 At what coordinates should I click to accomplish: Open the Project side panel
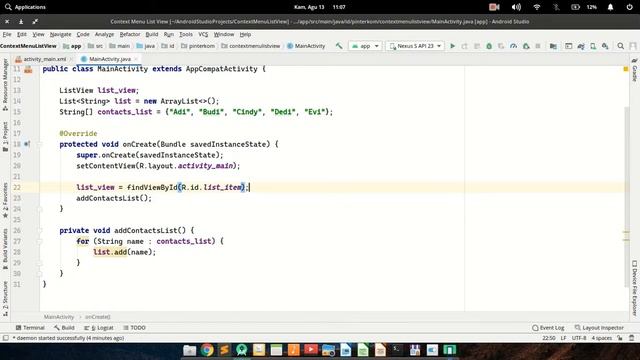[x=5, y=137]
